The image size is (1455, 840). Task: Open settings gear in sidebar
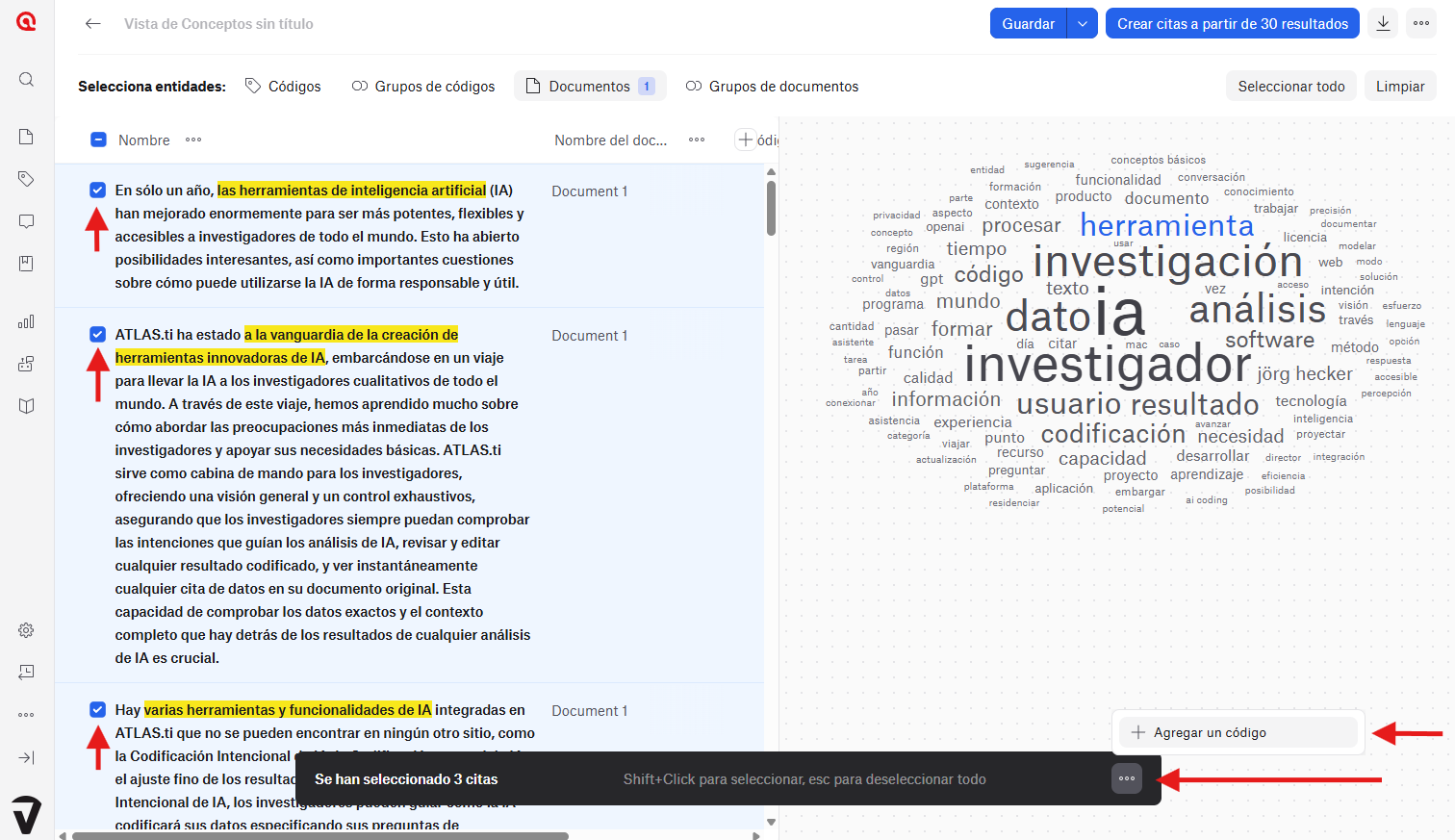(27, 630)
